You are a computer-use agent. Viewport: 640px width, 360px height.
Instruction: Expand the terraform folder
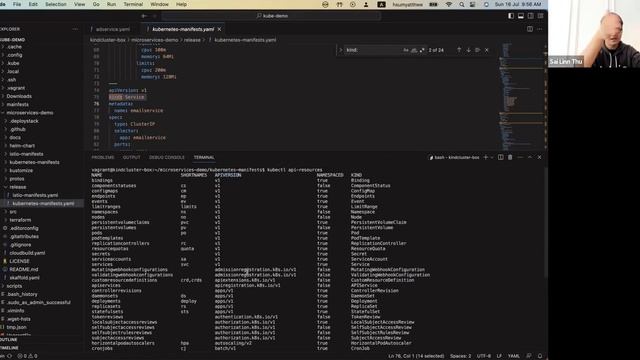tap(20, 220)
